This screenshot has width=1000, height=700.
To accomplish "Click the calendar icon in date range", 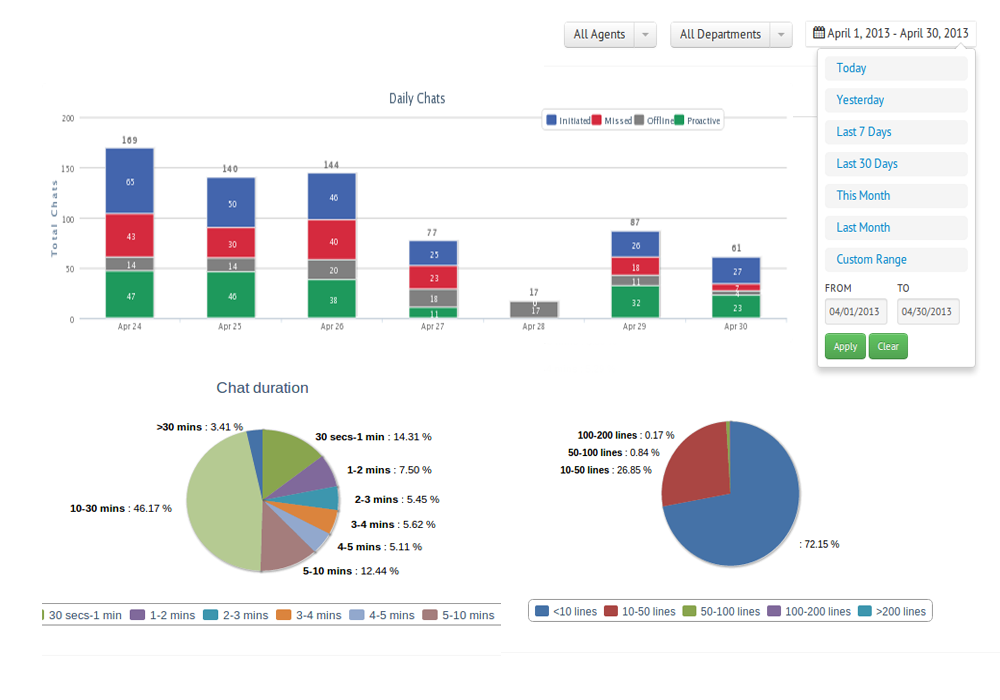I will pos(818,33).
